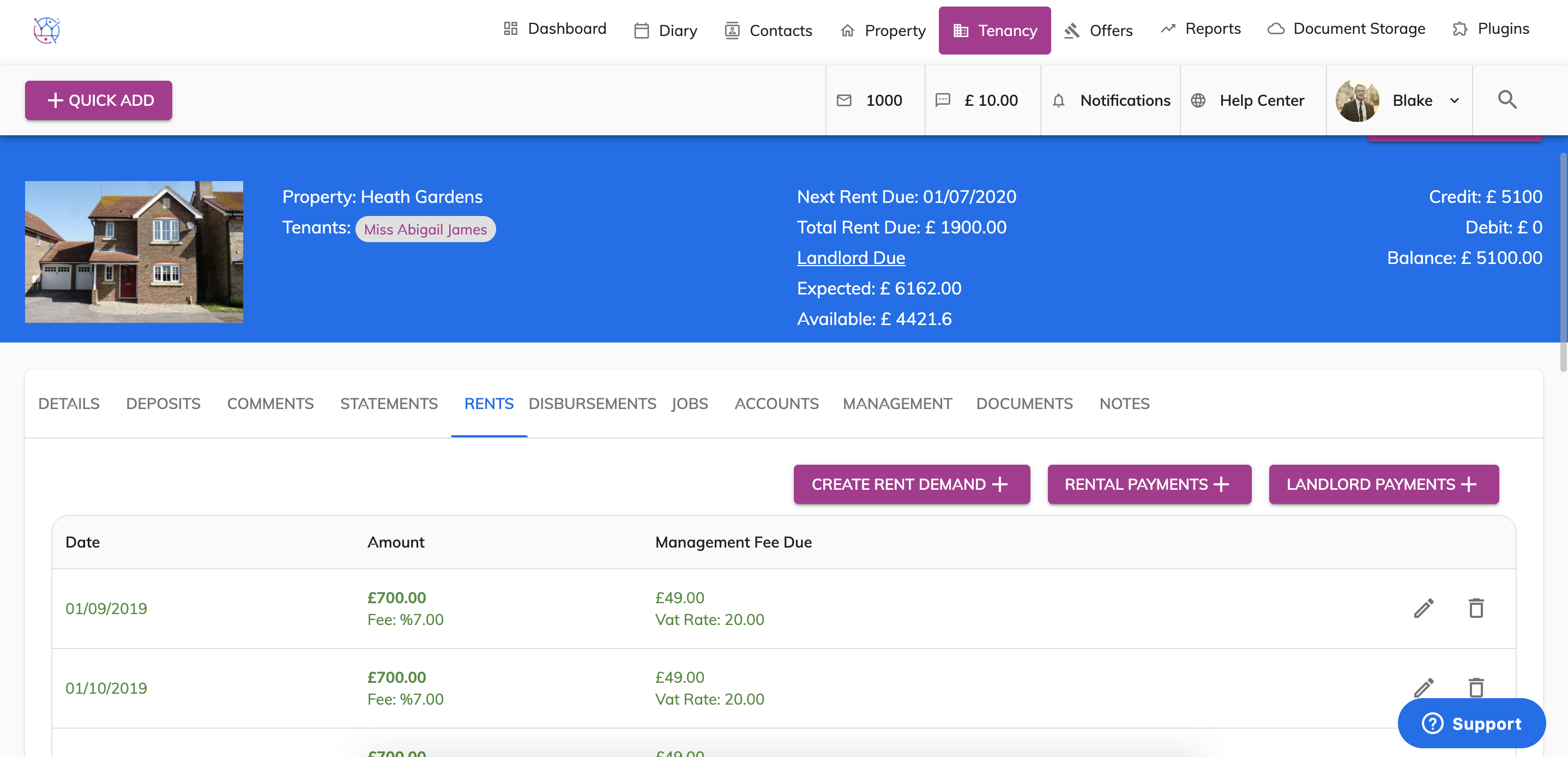The width and height of the screenshot is (1568, 757).
Task: Follow the Landlord Due link
Action: (851, 257)
